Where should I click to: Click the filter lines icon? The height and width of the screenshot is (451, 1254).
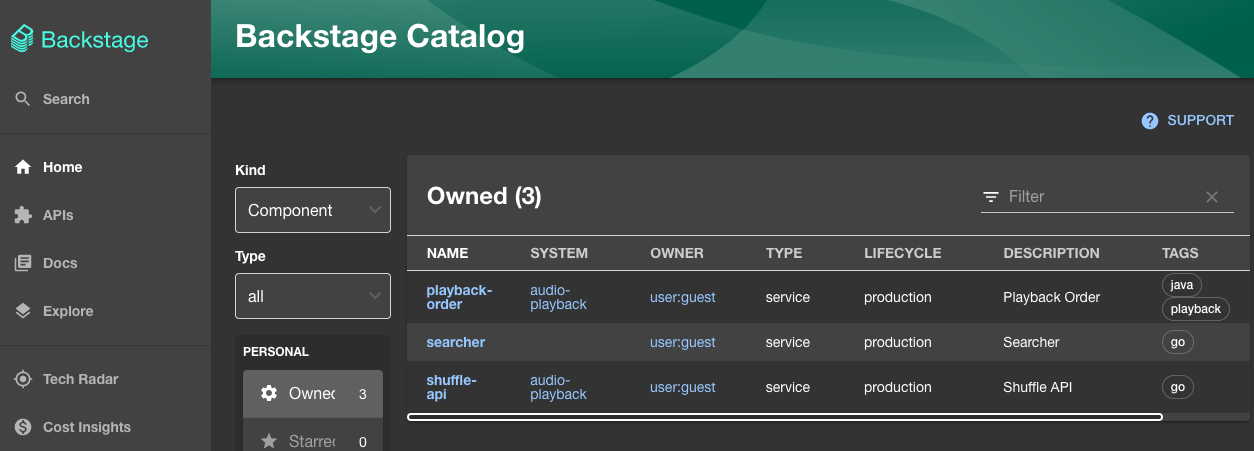click(991, 197)
